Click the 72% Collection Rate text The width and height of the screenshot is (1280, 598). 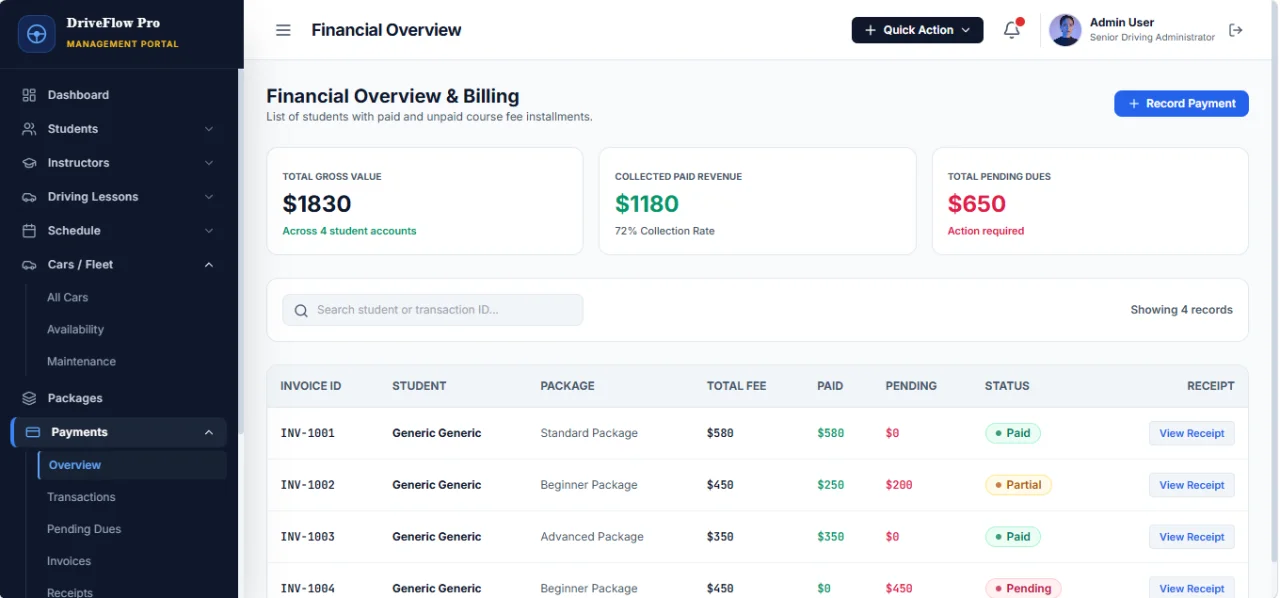[x=665, y=231]
